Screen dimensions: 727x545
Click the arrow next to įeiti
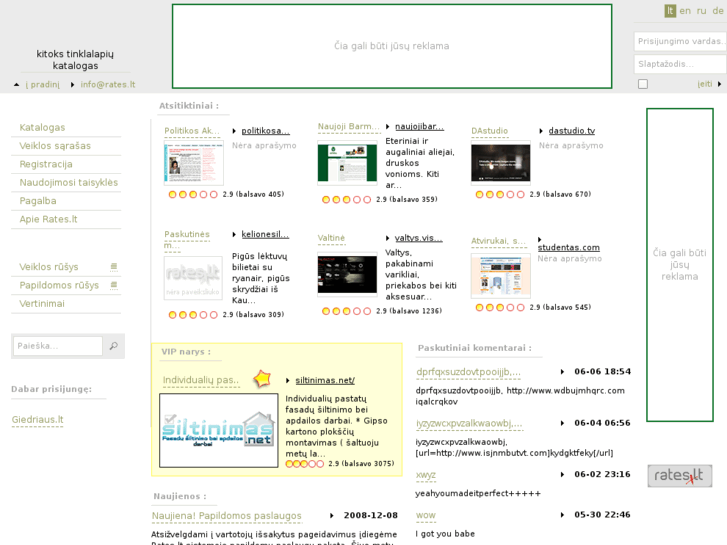coord(720,84)
